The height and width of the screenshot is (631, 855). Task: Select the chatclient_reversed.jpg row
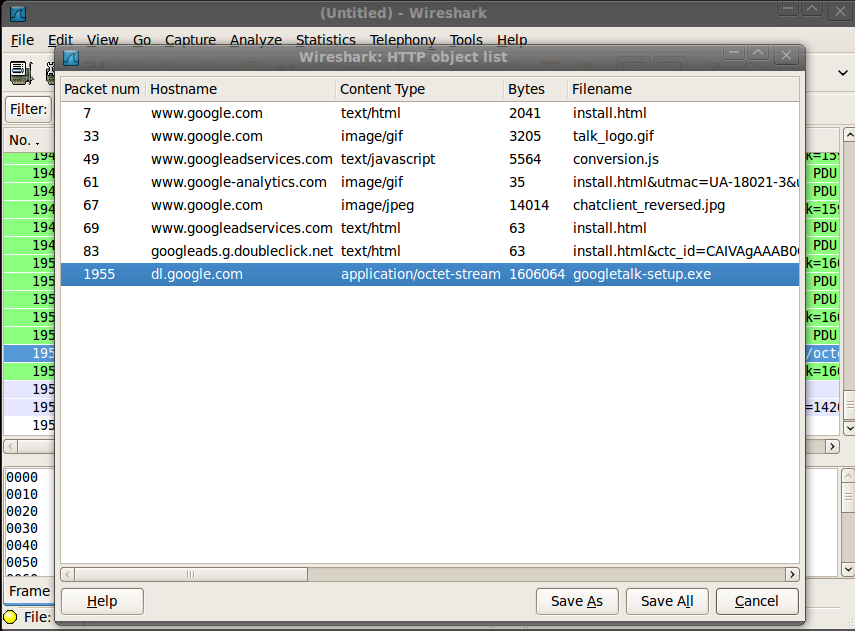pyautogui.click(x=430, y=205)
